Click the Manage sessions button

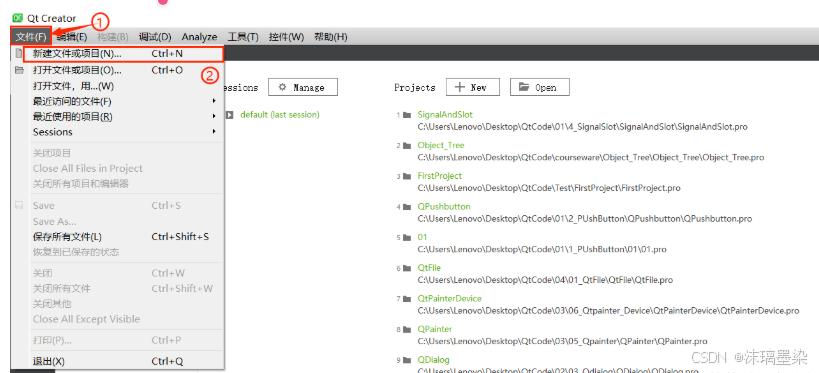tap(303, 87)
